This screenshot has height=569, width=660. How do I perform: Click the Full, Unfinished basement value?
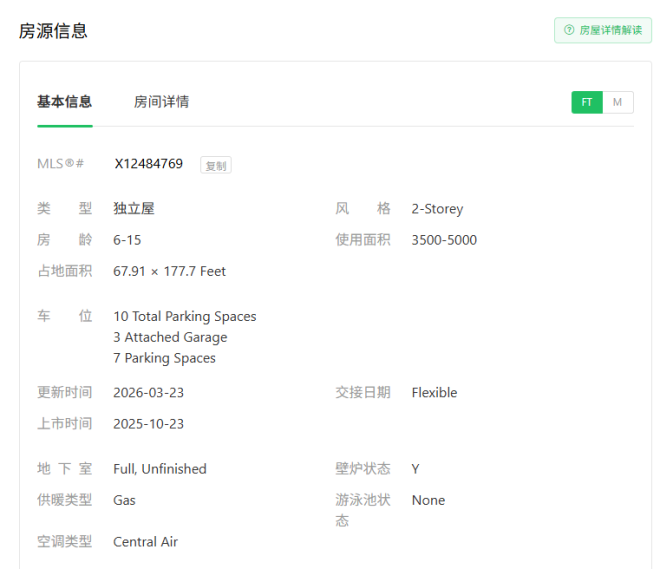click(x=160, y=469)
